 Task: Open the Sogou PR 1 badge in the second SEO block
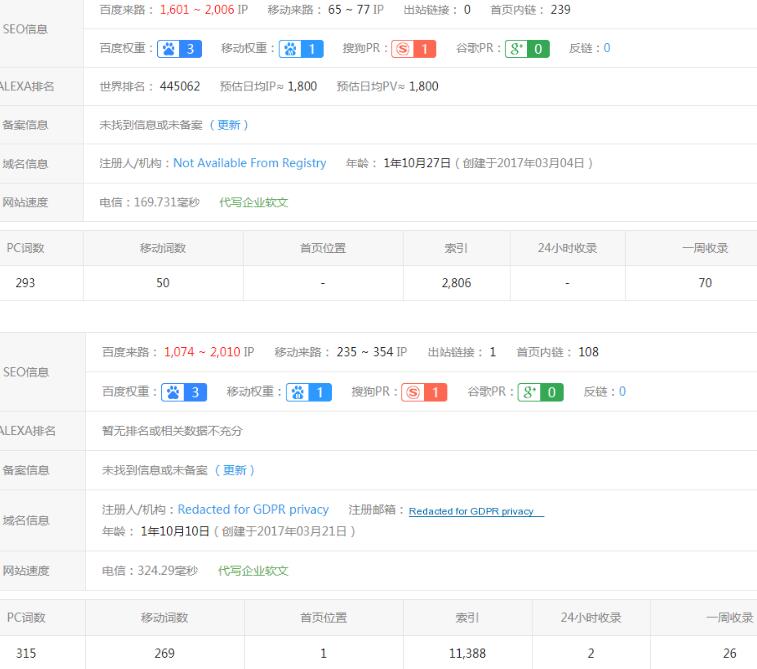pos(425,392)
